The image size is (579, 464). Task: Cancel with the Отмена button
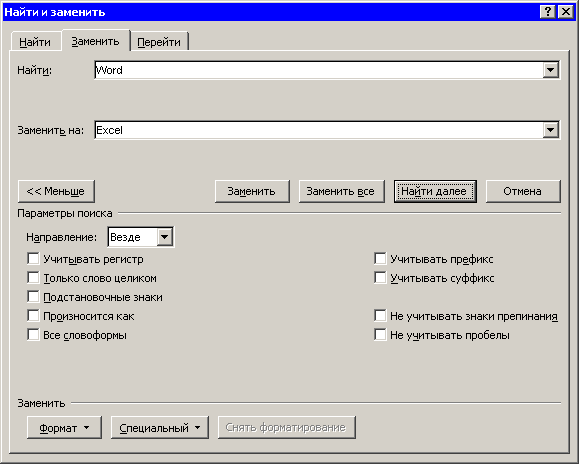[x=523, y=191]
